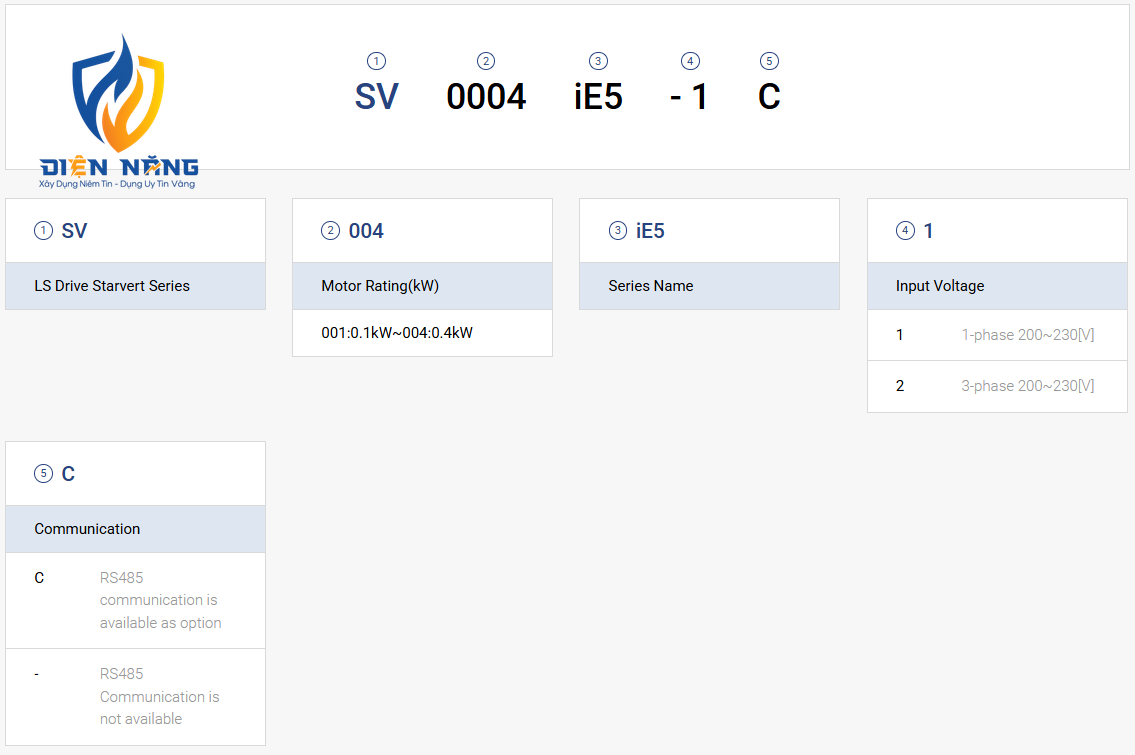Click the 'Input Voltage' heading
Screen dimensions: 1135x755
click(x=940, y=286)
